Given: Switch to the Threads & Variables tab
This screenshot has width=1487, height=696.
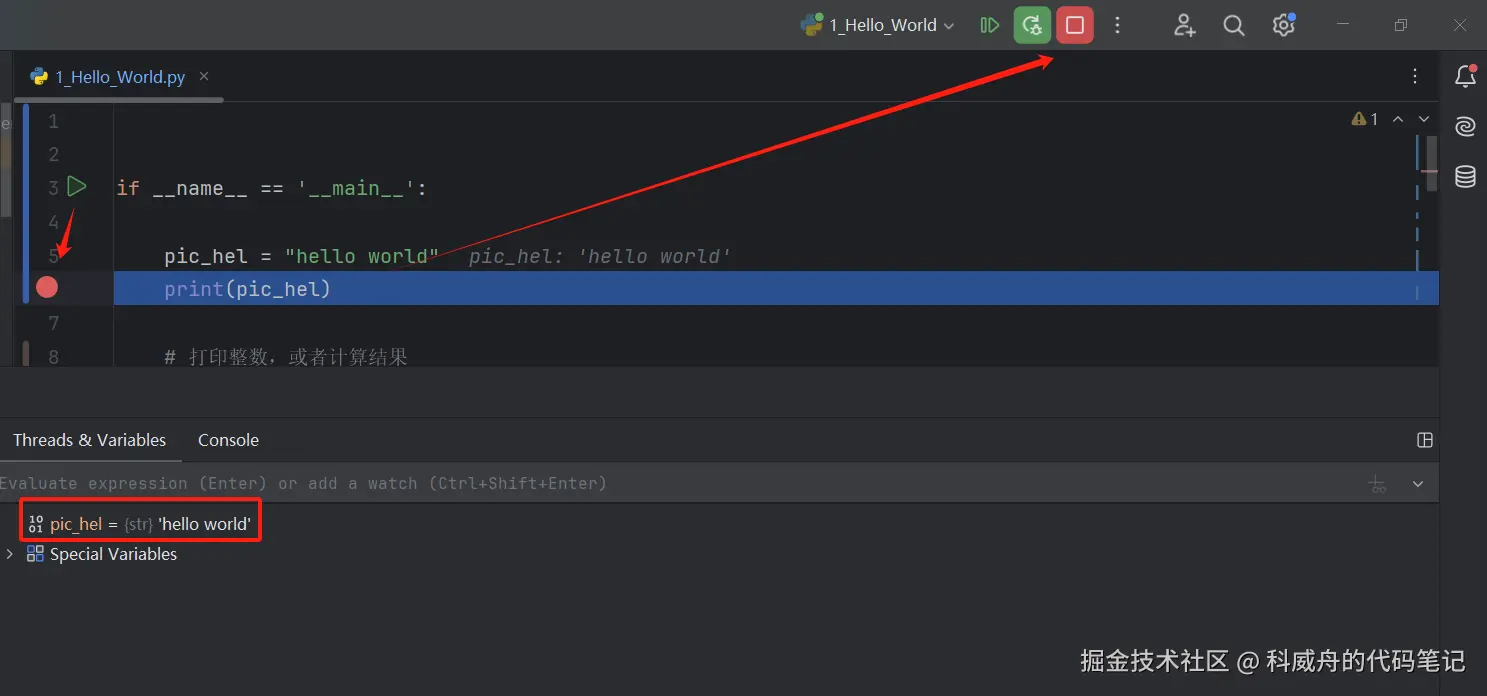Looking at the screenshot, I should tap(90, 440).
